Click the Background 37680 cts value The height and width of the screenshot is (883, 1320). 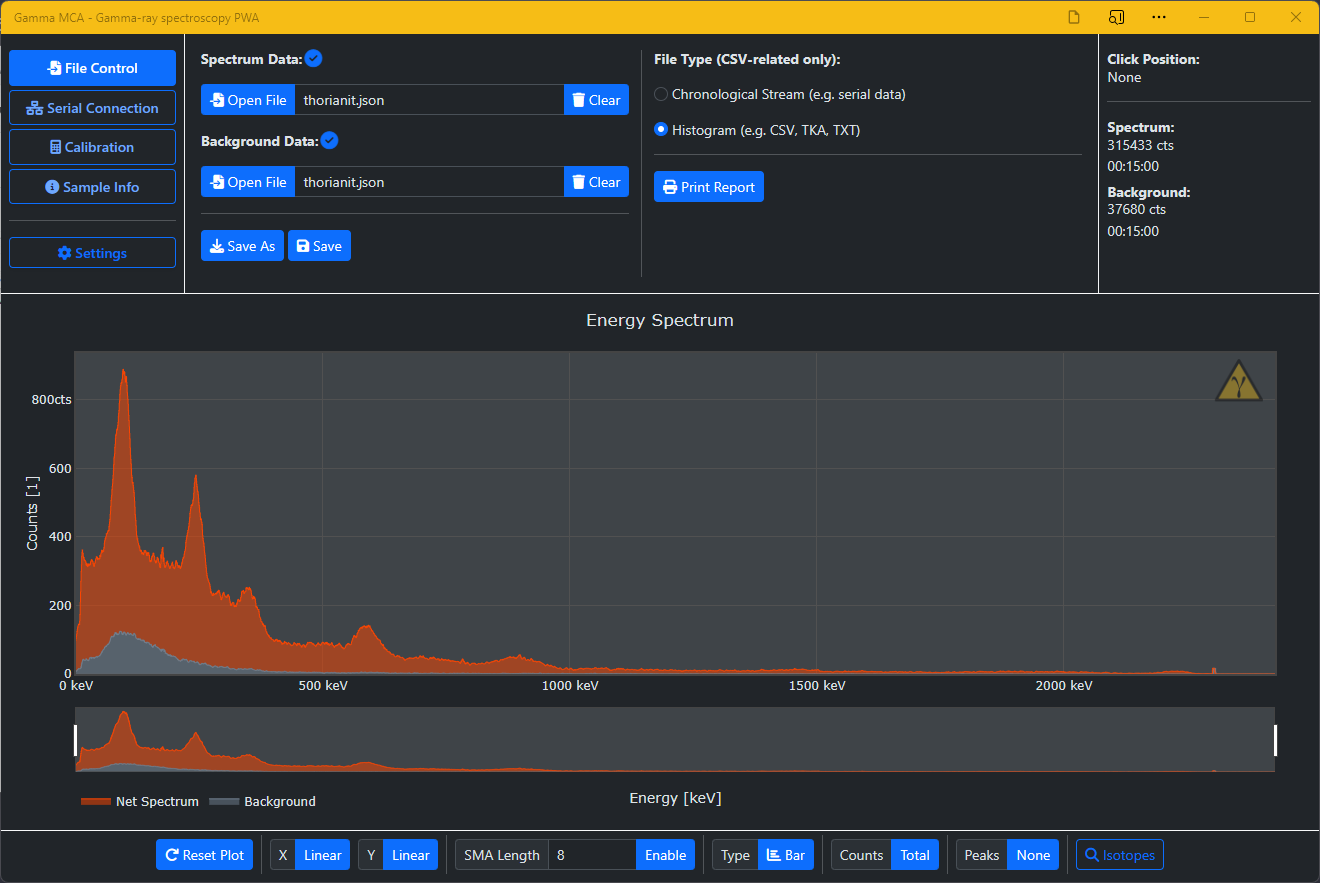tap(1136, 209)
